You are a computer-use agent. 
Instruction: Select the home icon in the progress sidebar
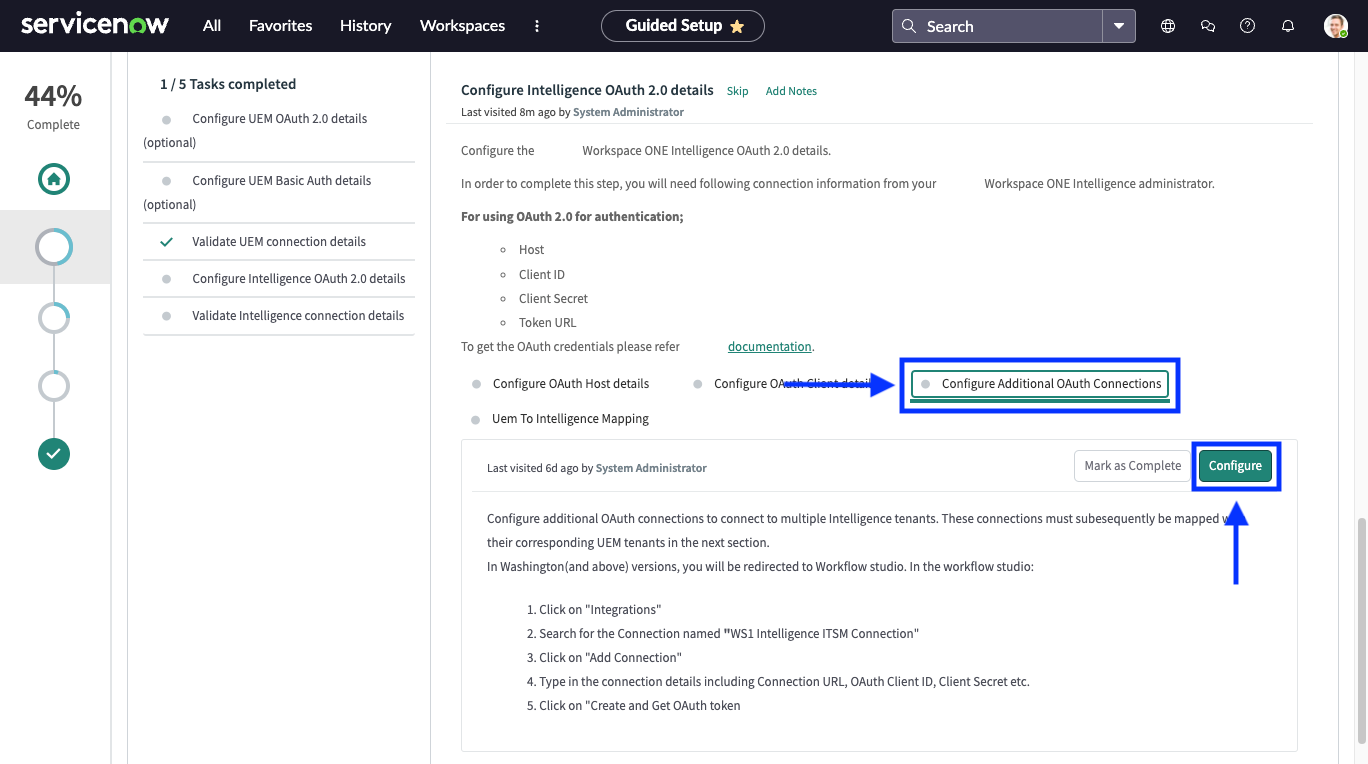point(53,179)
